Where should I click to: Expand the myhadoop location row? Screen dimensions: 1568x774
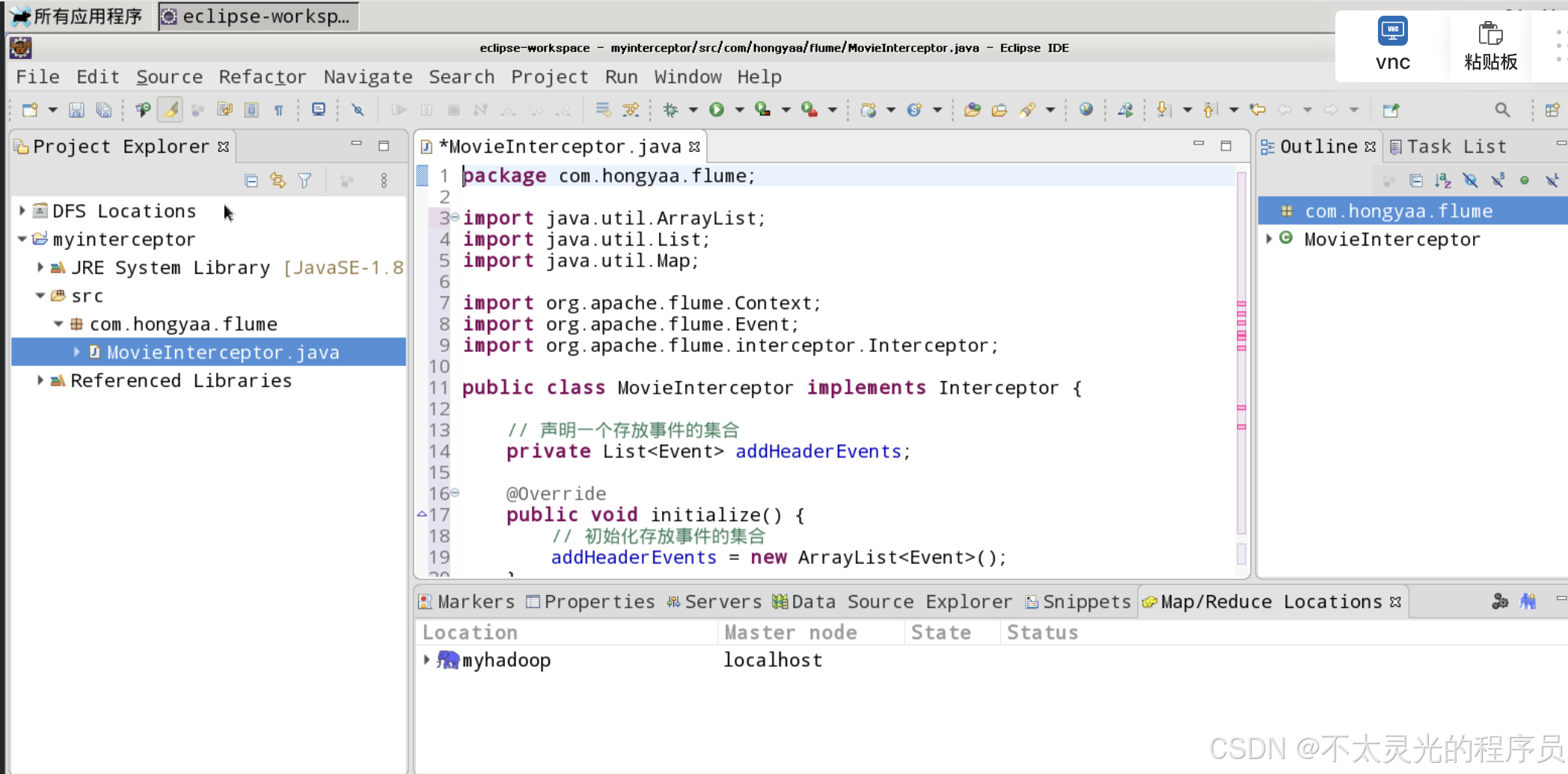click(426, 659)
